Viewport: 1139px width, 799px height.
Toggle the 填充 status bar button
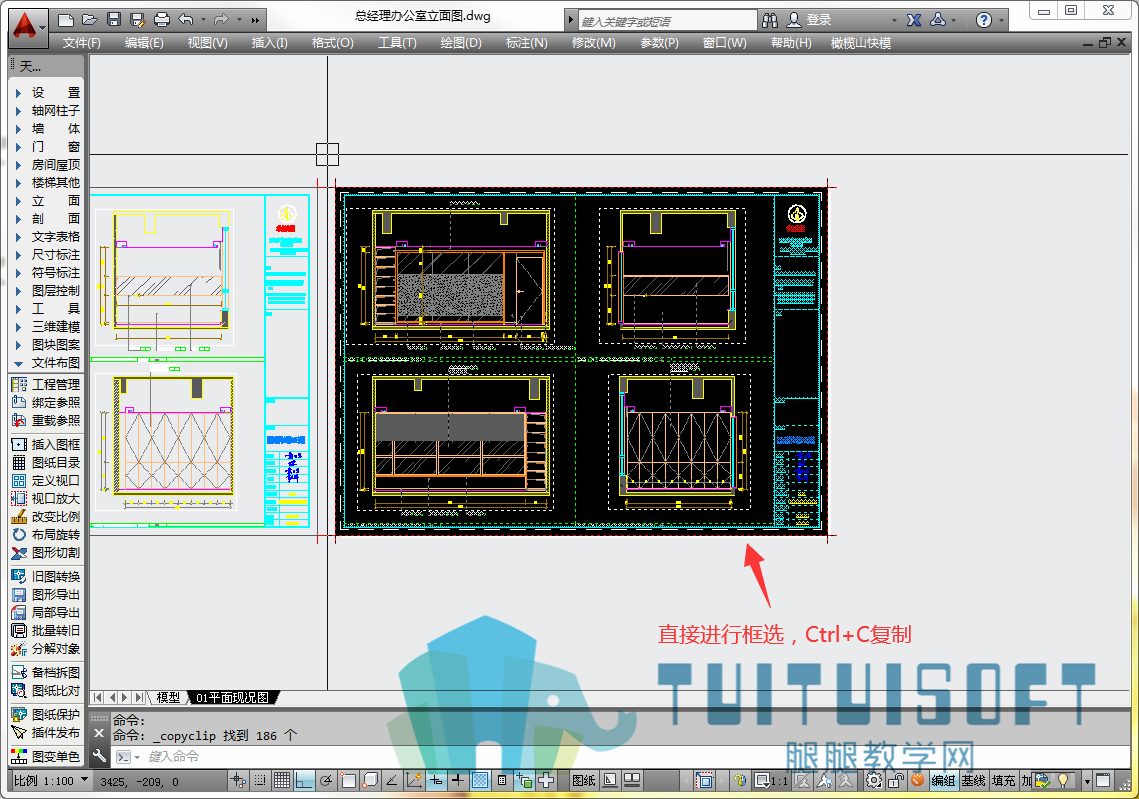pyautogui.click(x=1003, y=781)
